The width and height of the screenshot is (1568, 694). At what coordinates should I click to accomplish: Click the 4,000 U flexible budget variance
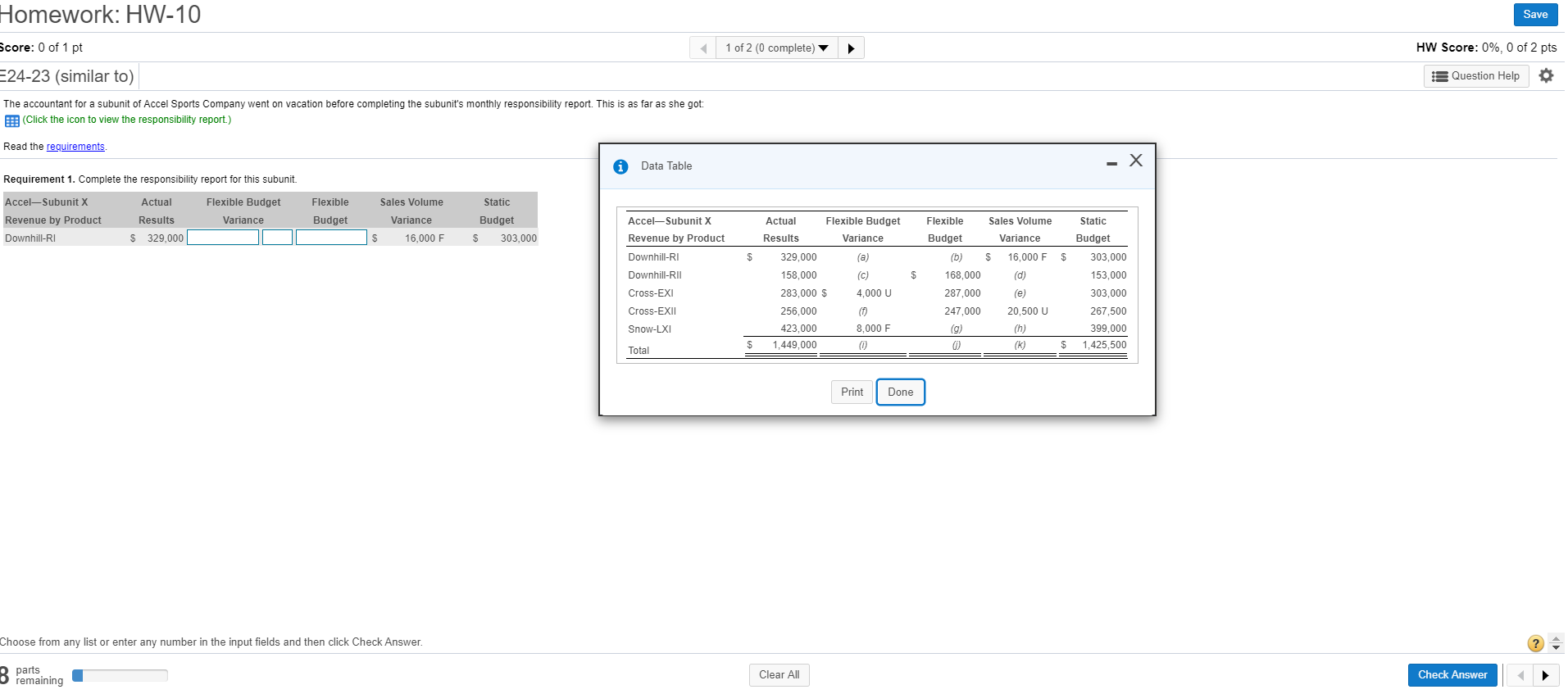pyautogui.click(x=874, y=293)
